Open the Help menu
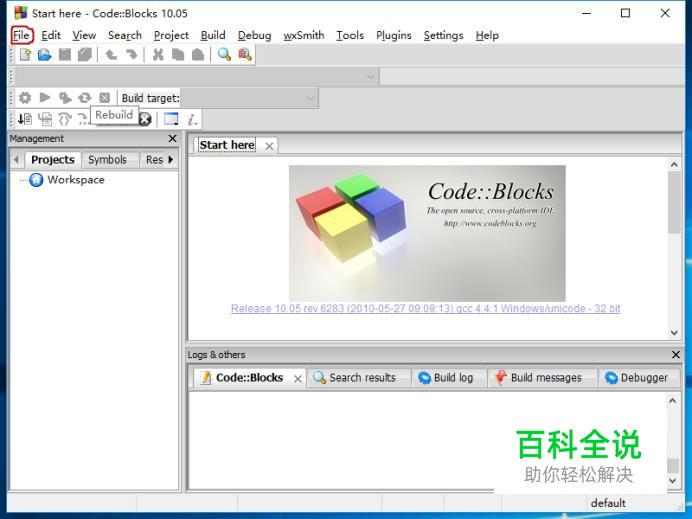 (487, 35)
